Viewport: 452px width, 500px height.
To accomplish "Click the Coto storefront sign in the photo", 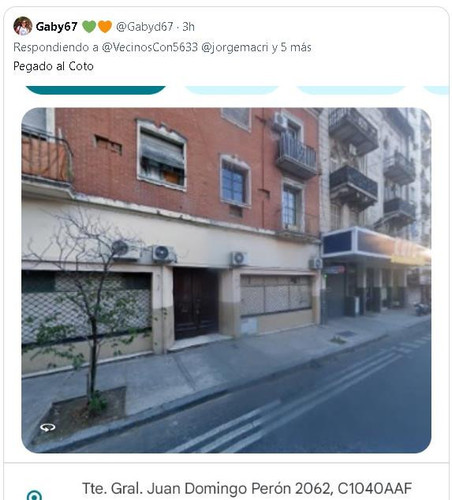I will 394,246.
